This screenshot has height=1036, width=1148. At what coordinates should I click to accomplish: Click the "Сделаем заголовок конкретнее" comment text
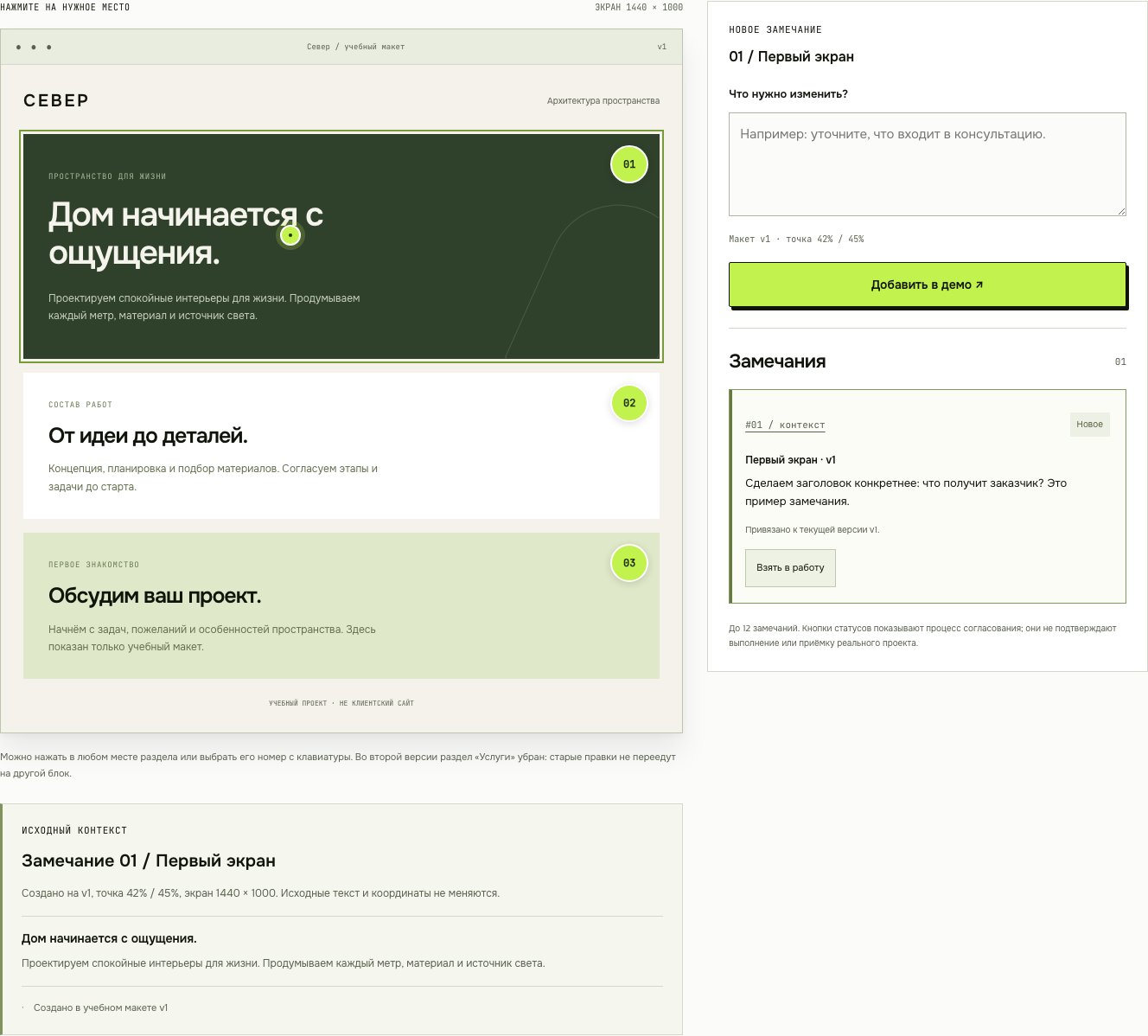click(906, 492)
